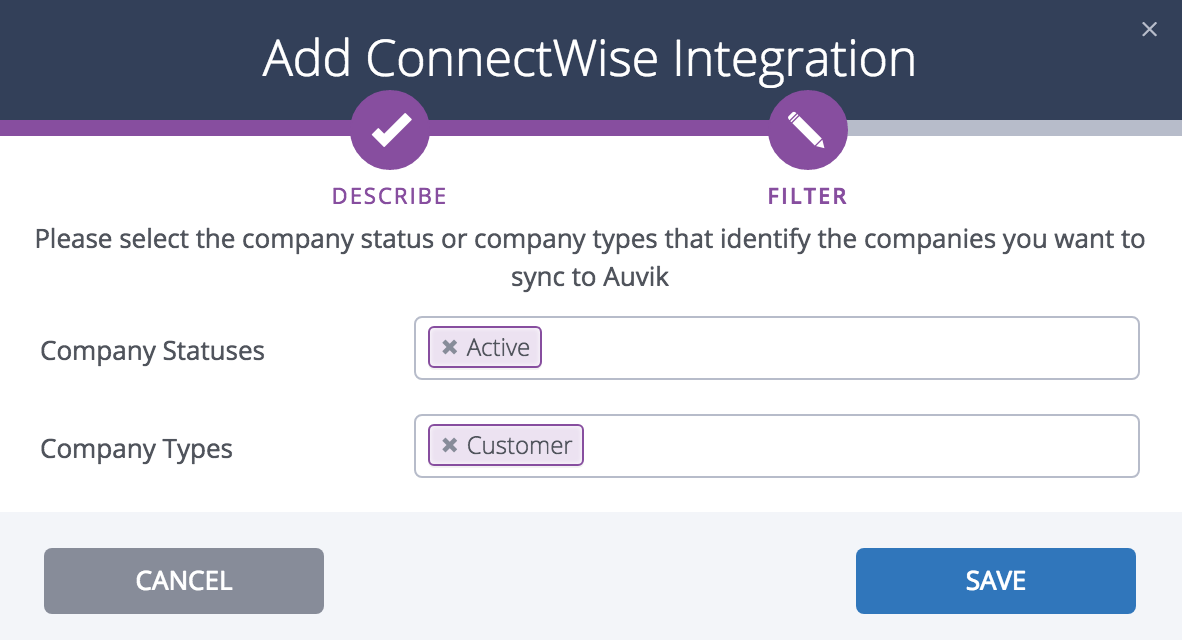Click the CANCEL button
1182x640 pixels.
[183, 580]
